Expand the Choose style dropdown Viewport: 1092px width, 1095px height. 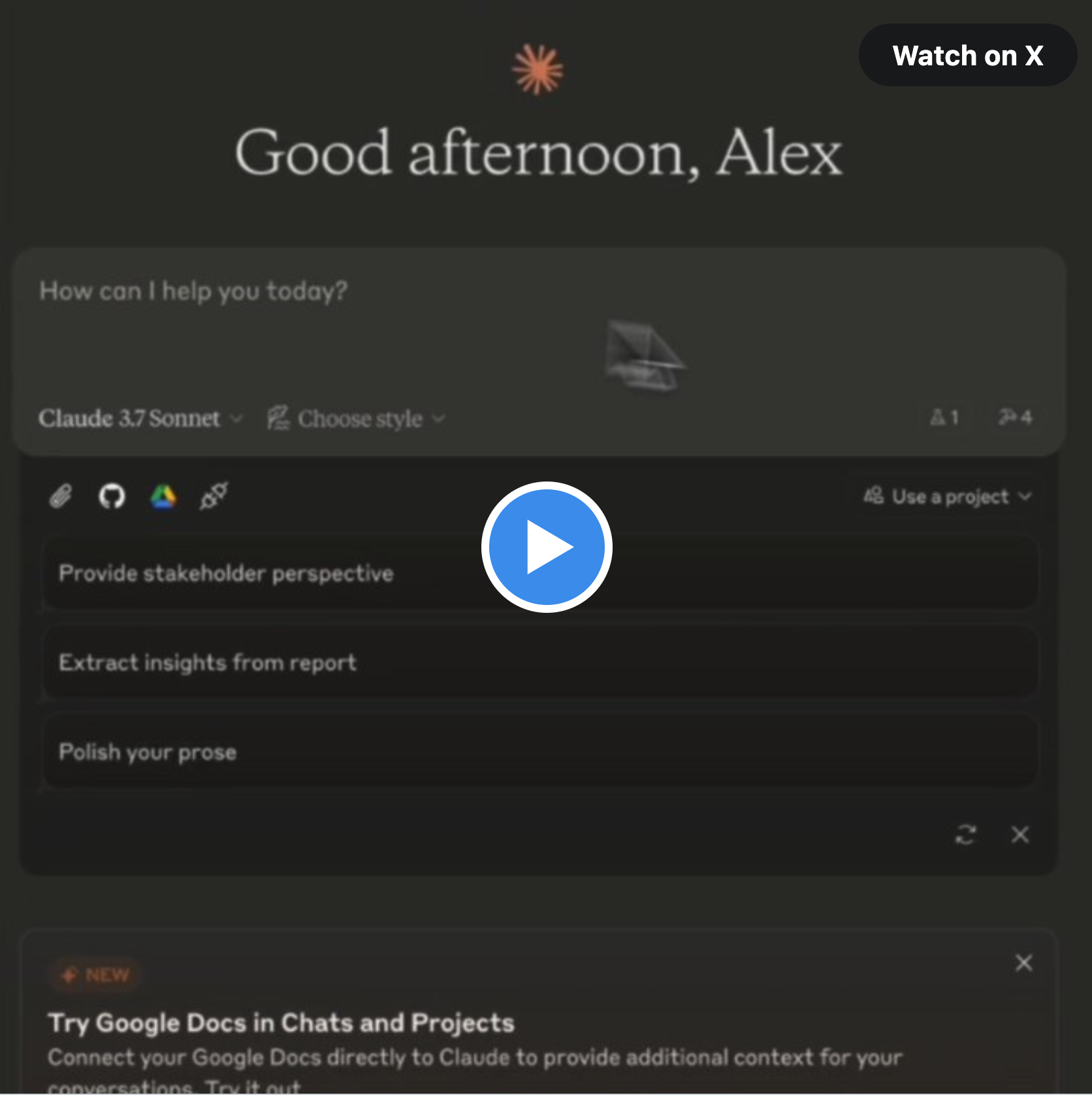[x=357, y=418]
